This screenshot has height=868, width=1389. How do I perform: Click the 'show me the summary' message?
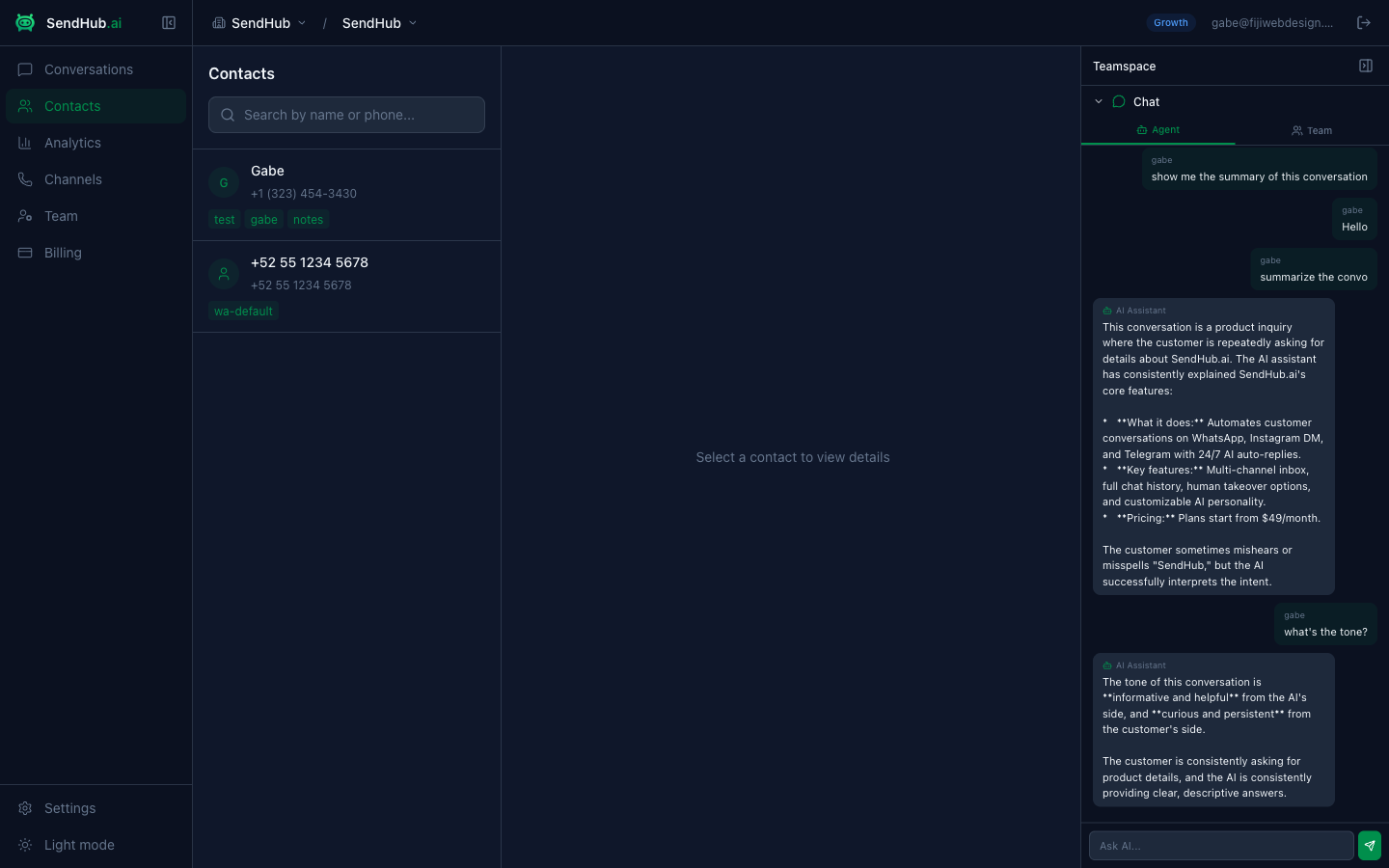[1260, 169]
